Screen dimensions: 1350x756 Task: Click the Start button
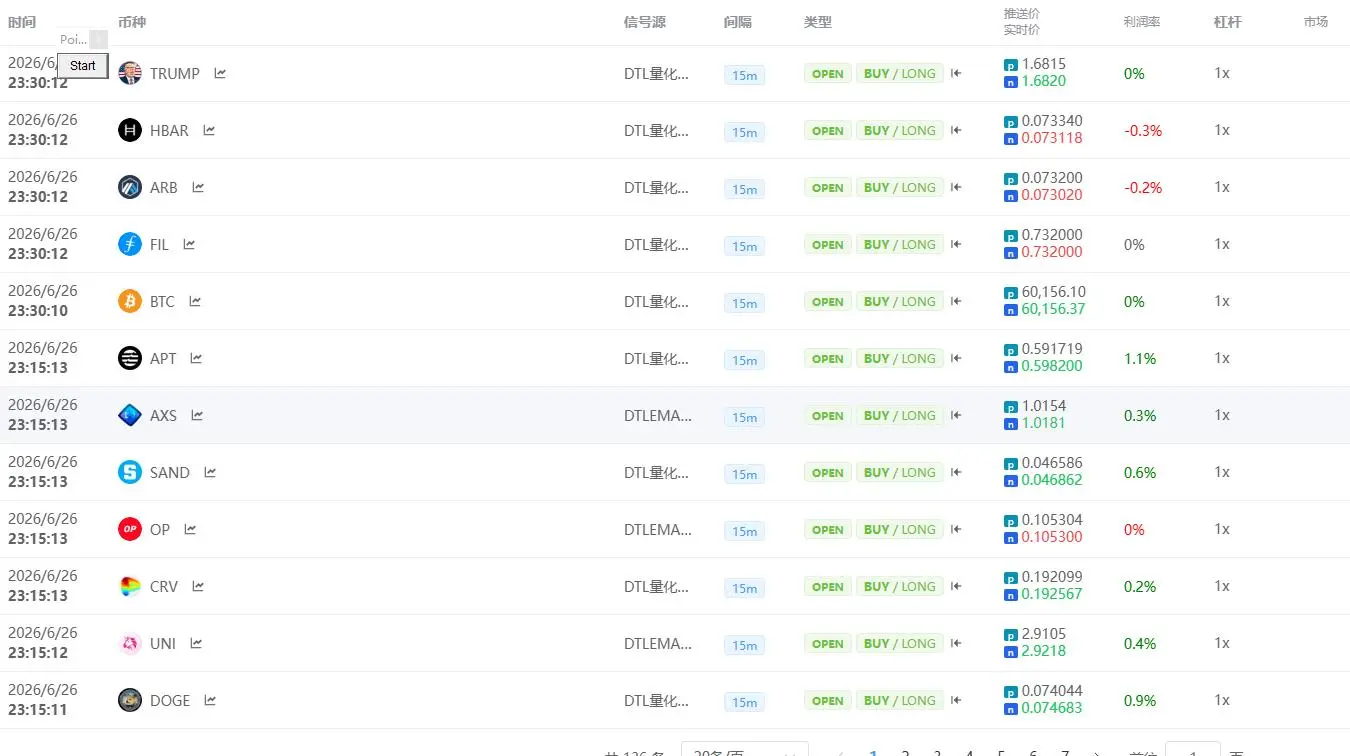(83, 66)
